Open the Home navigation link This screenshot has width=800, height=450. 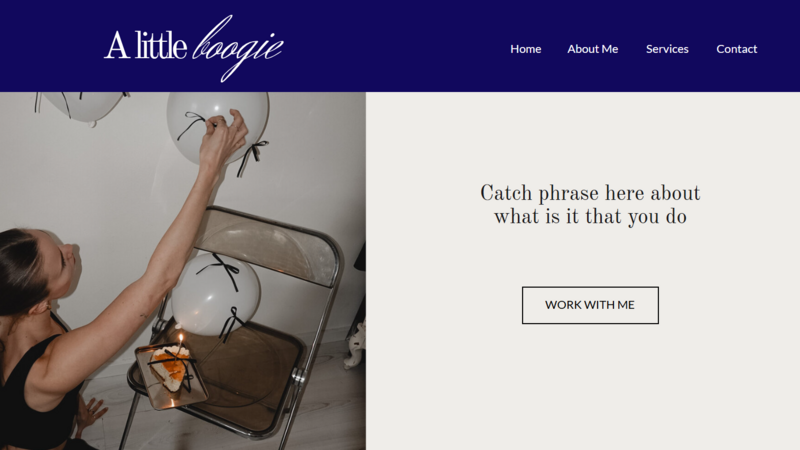click(x=526, y=49)
